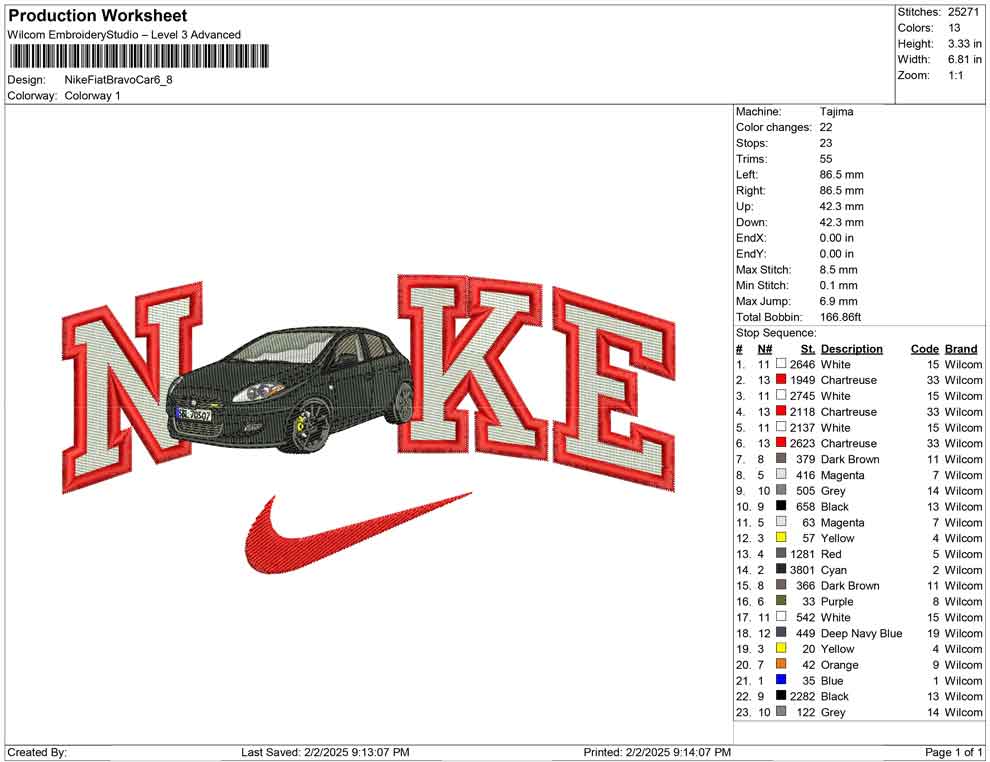Screen dimensions: 990x762
Task: Click the embroidered letter N
Action: pos(133,386)
